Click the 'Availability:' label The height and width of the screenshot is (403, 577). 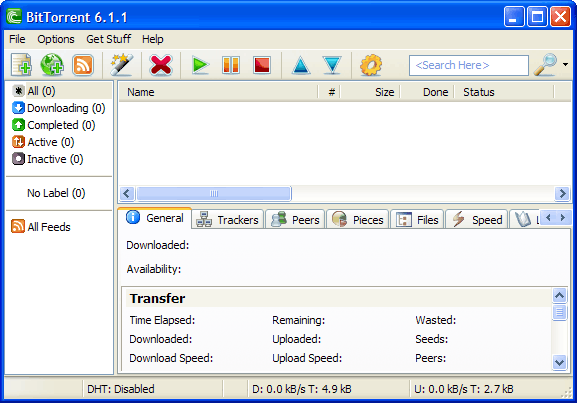[x=154, y=269]
